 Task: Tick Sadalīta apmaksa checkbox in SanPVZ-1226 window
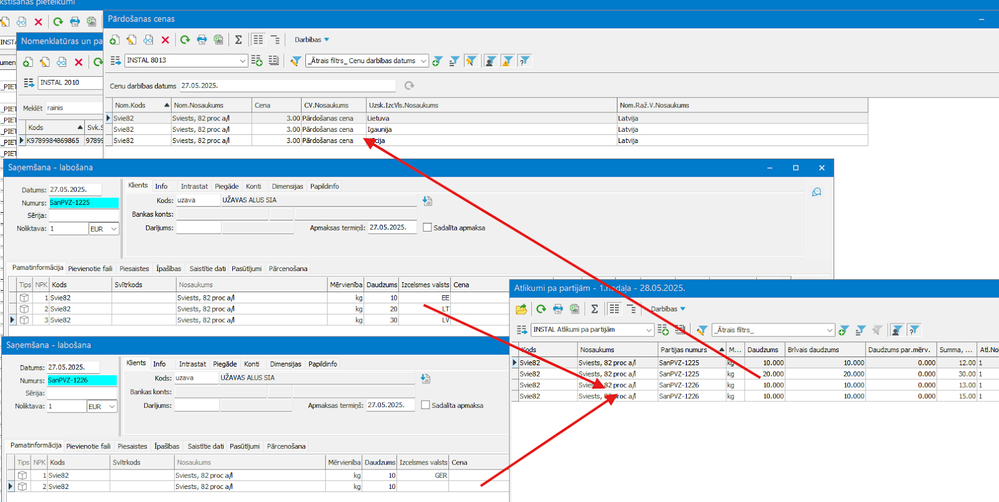click(426, 405)
